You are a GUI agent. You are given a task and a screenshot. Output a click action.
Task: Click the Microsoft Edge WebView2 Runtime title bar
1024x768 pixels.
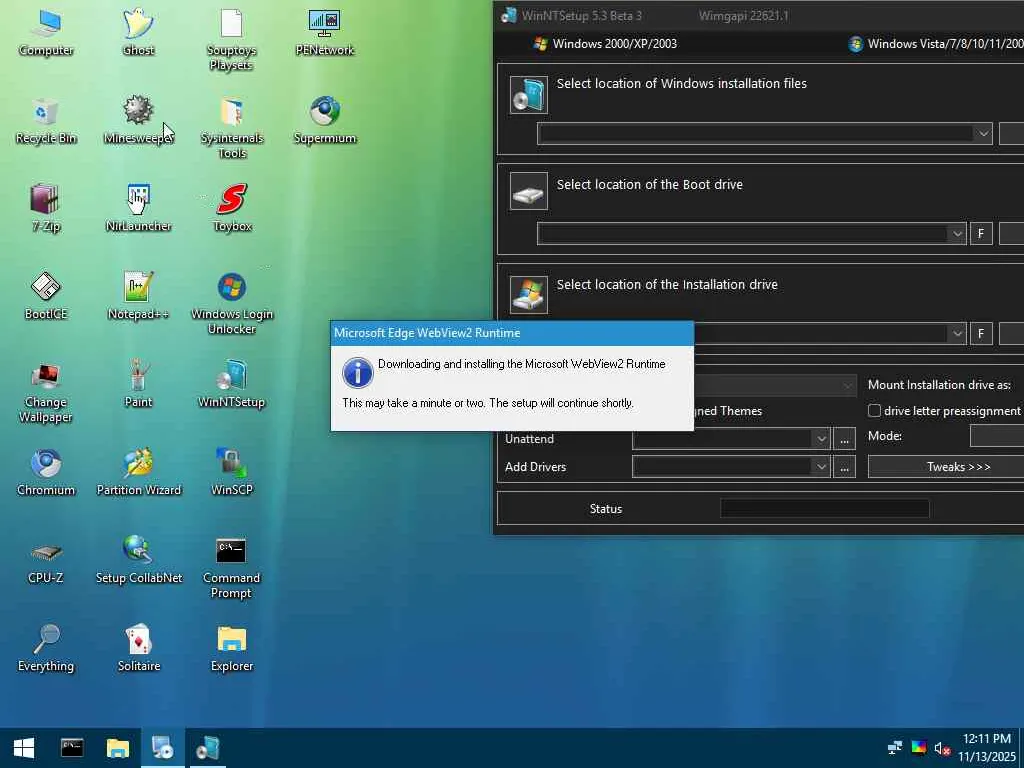tap(512, 333)
